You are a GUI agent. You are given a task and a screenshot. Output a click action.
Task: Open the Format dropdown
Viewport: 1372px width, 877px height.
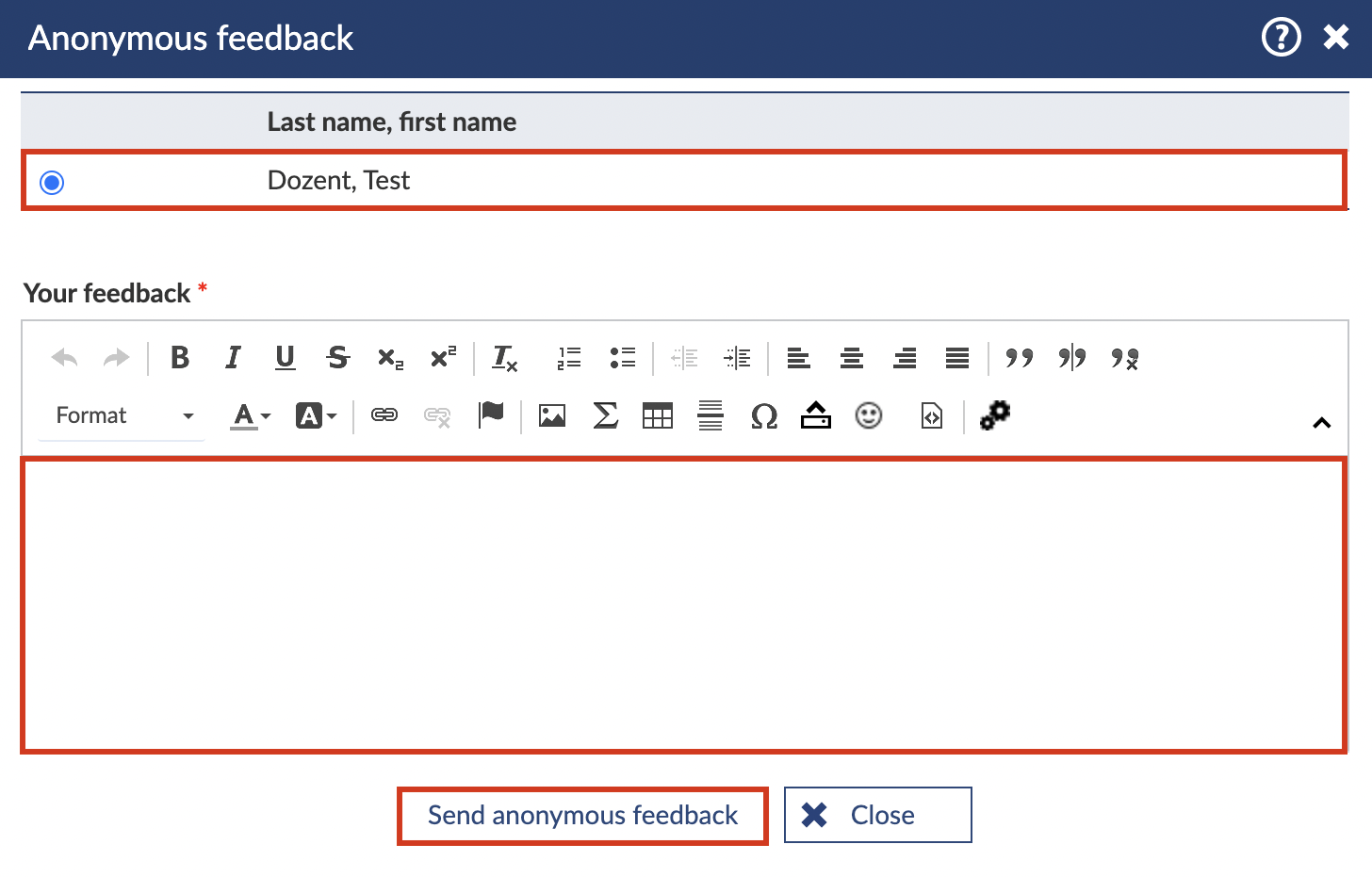[x=122, y=415]
